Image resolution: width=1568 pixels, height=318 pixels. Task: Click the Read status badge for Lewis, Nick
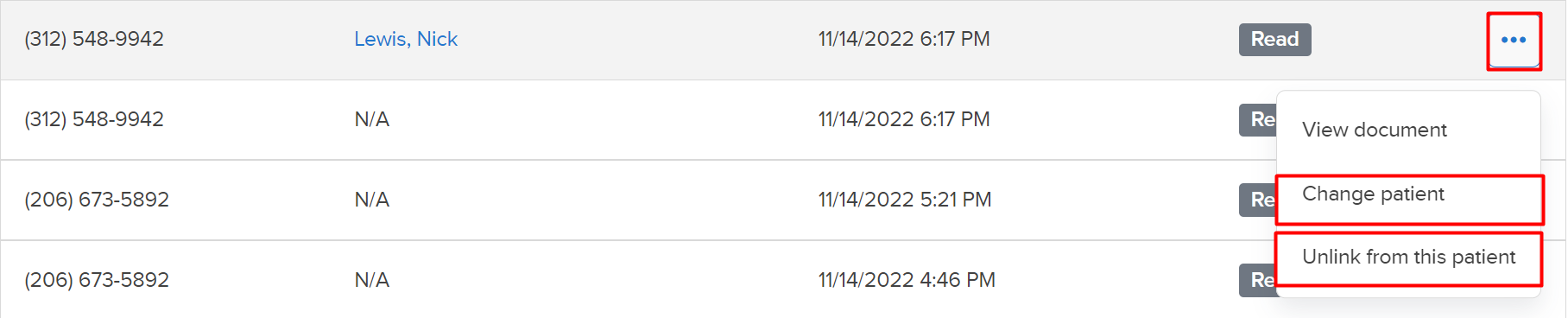1274,40
